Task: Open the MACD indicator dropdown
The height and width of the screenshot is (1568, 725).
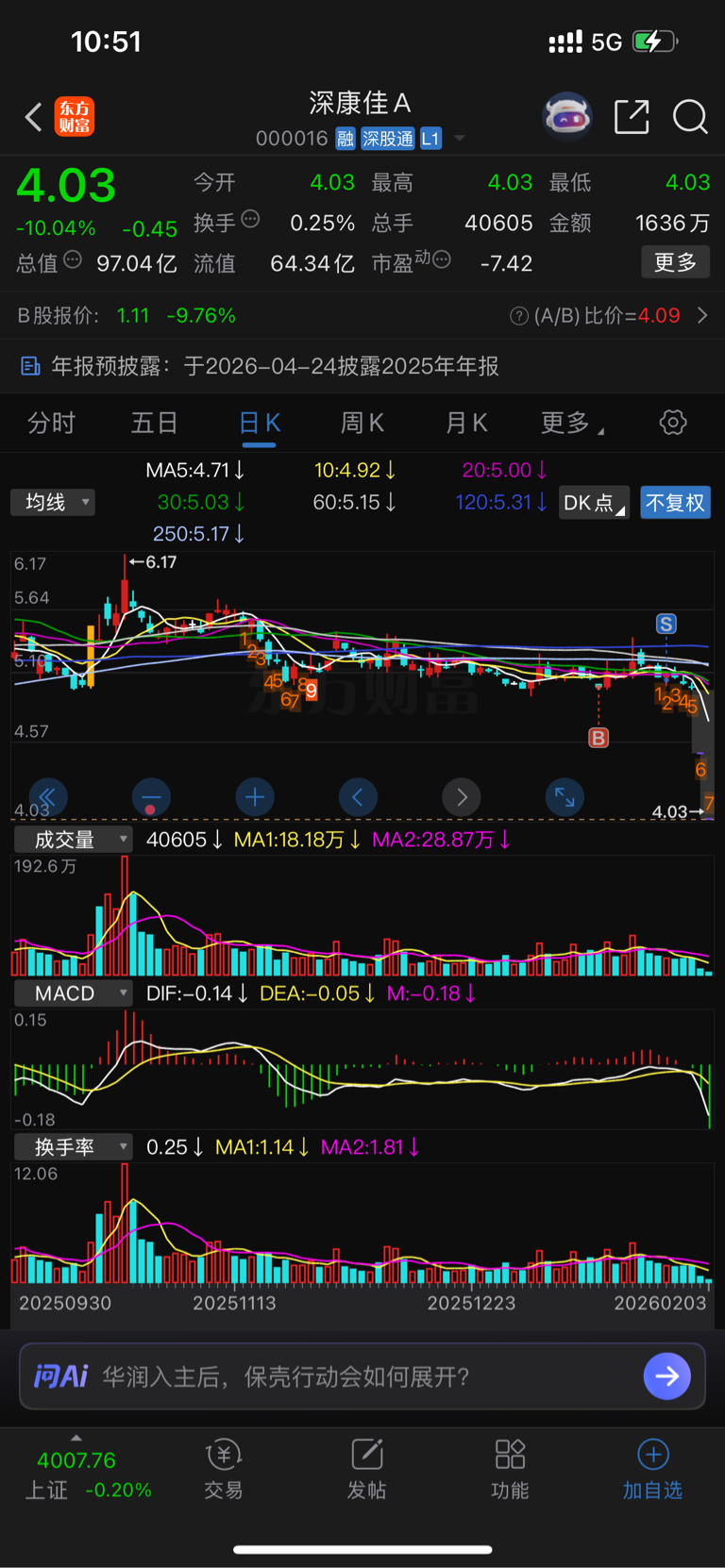Action: point(73,993)
